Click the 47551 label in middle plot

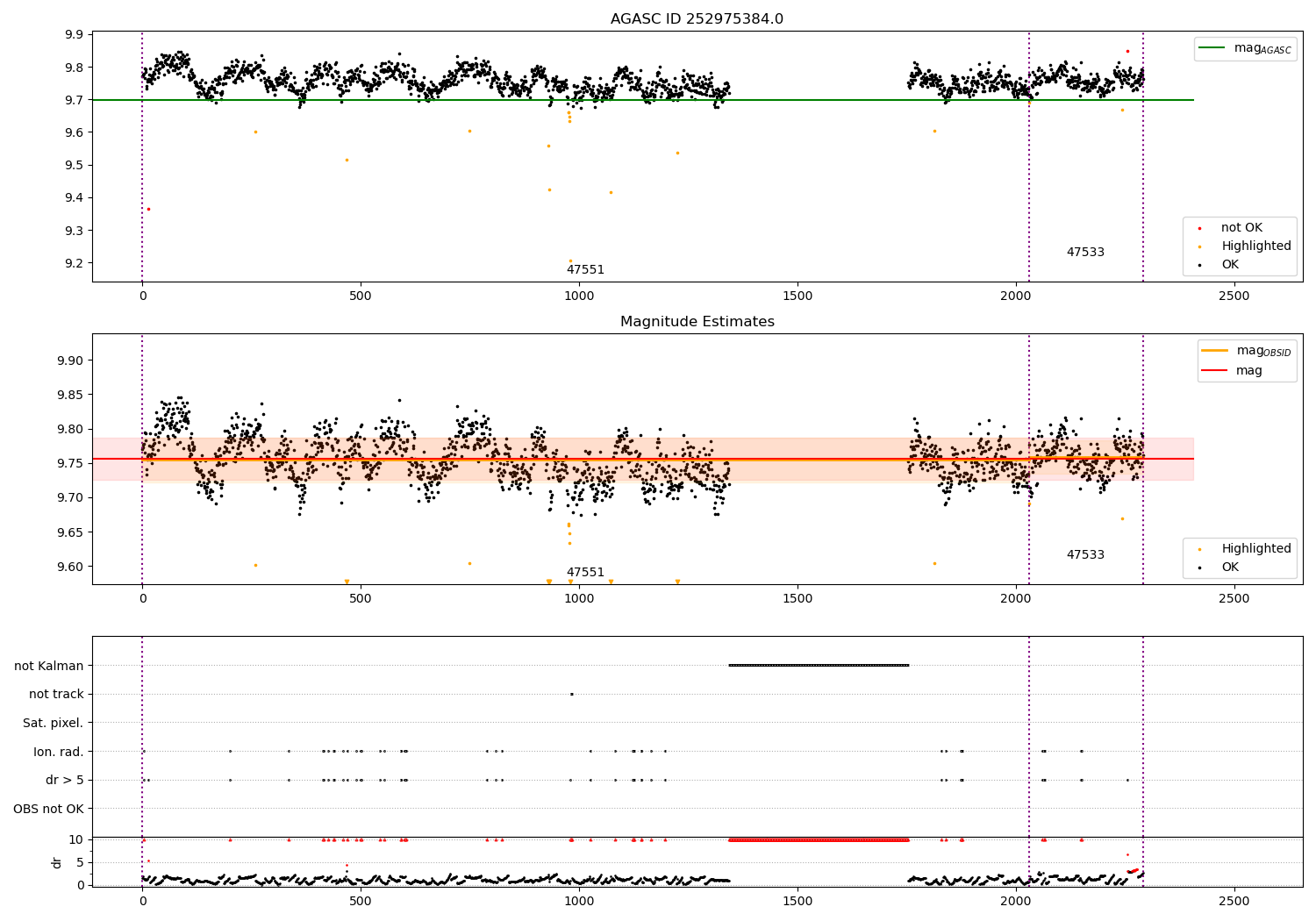[585, 573]
